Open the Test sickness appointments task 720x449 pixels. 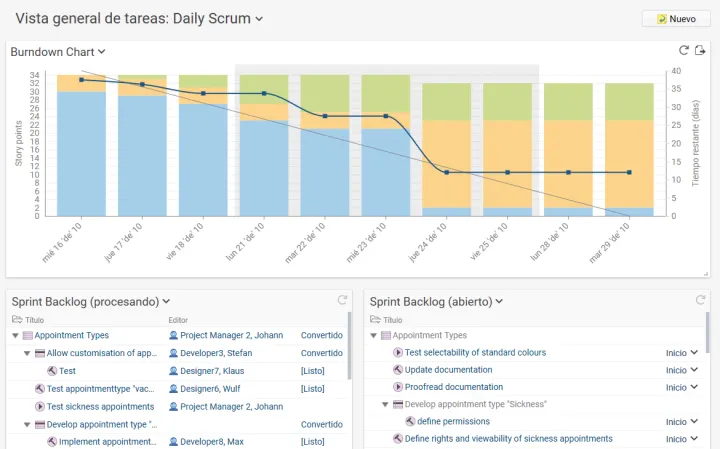pyautogui.click(x=100, y=407)
